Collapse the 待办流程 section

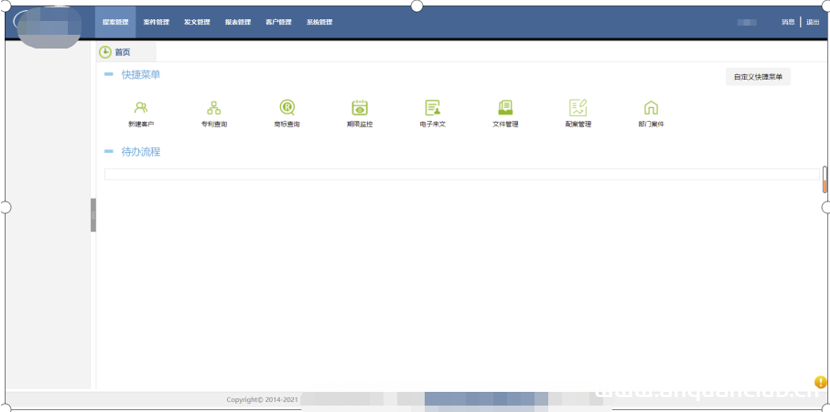[109, 152]
